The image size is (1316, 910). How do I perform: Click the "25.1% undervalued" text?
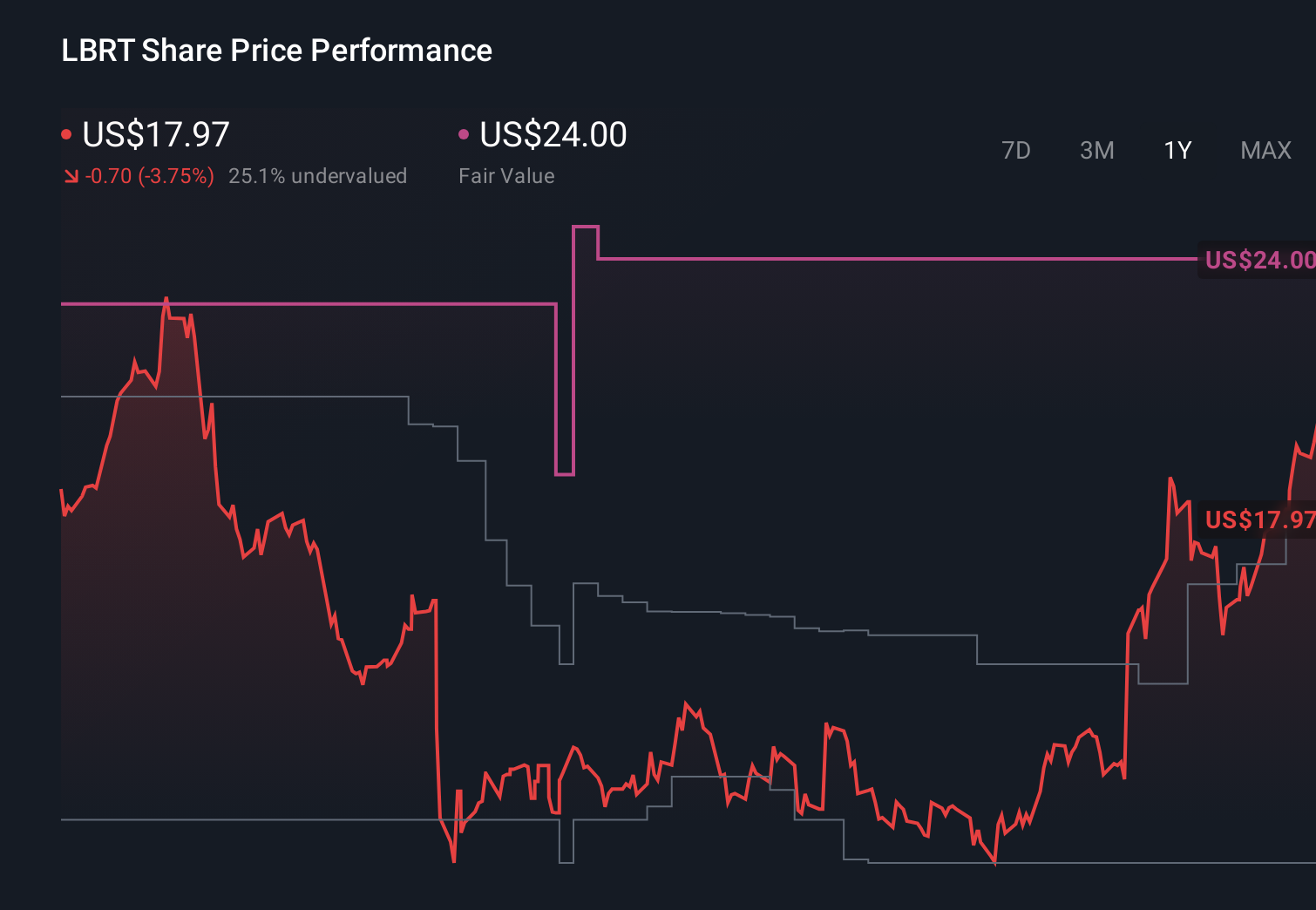tap(317, 176)
